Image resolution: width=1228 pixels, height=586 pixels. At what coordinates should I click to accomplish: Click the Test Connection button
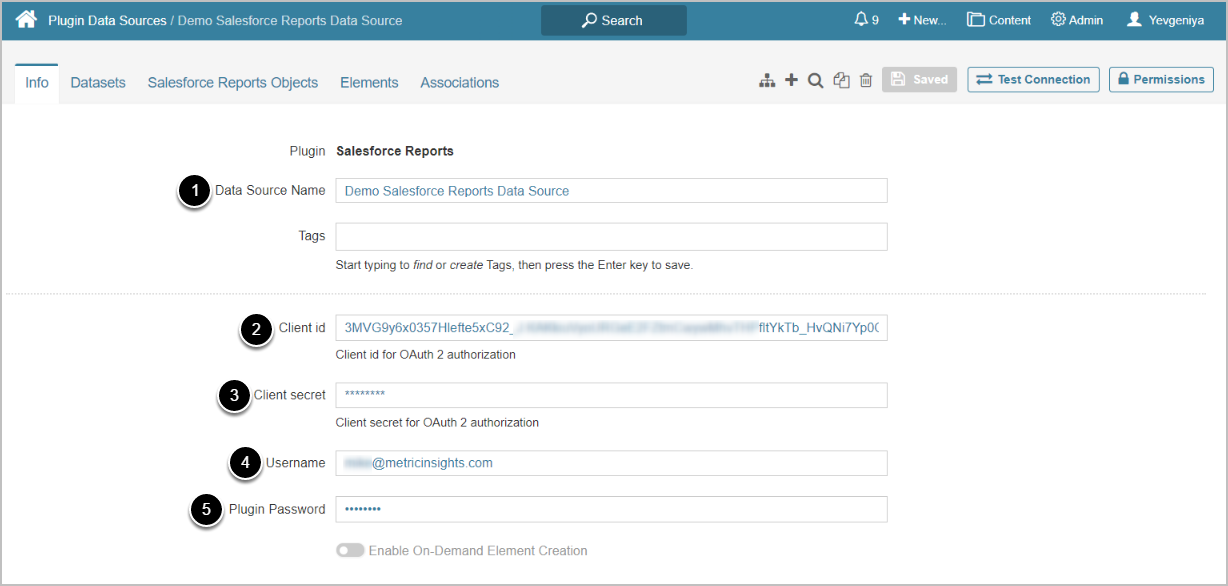pyautogui.click(x=1033, y=80)
